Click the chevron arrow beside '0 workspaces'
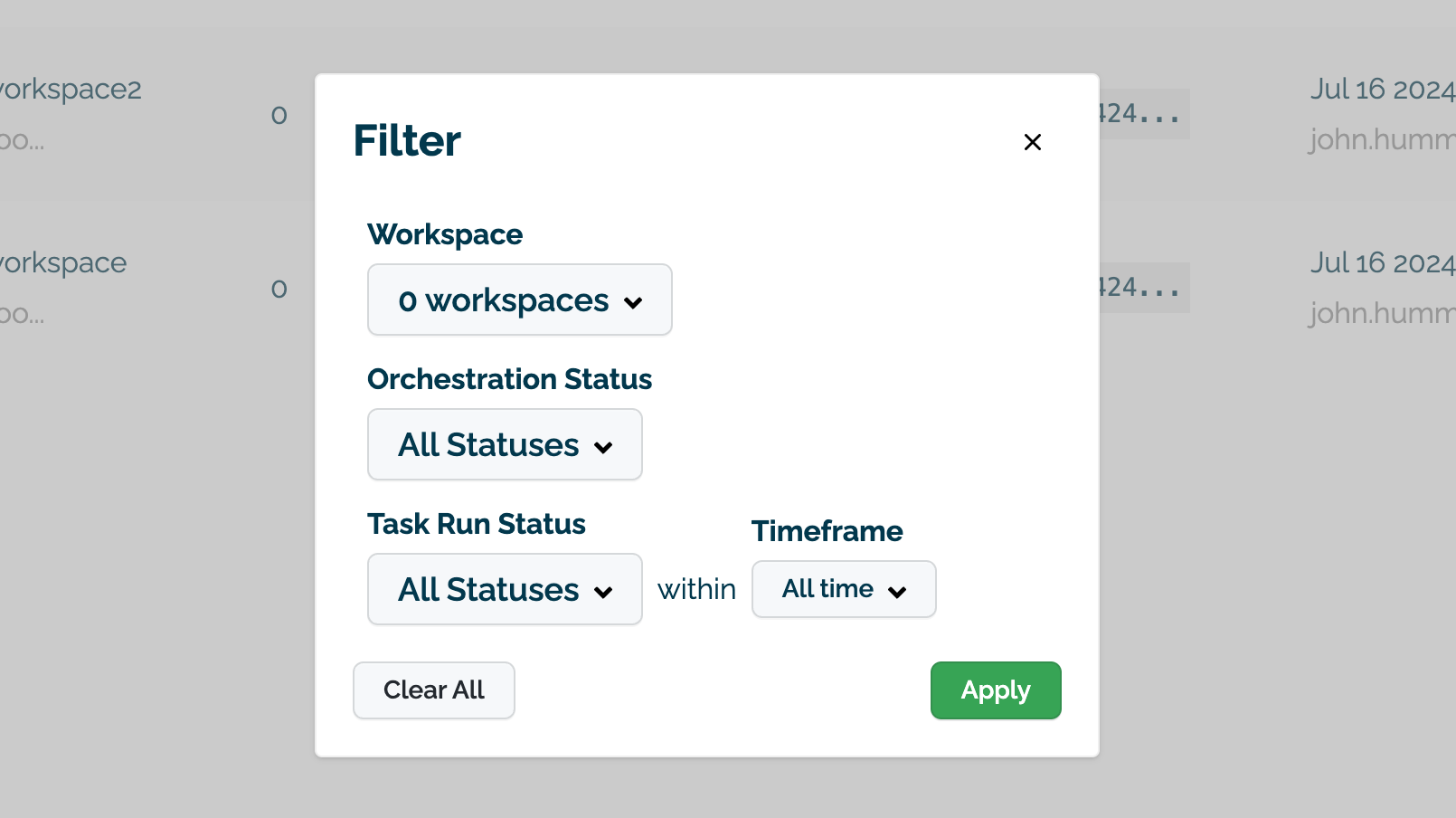This screenshot has width=1456, height=818. point(633,302)
